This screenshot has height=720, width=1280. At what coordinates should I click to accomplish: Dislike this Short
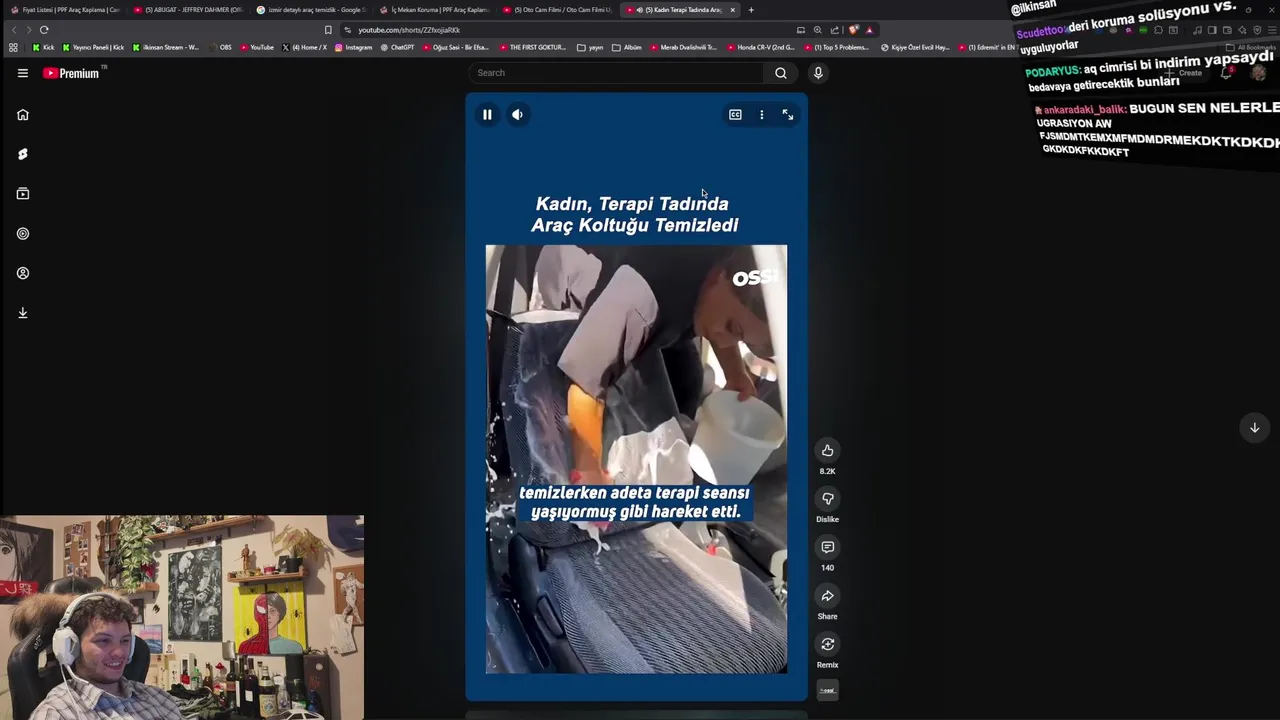(827, 499)
